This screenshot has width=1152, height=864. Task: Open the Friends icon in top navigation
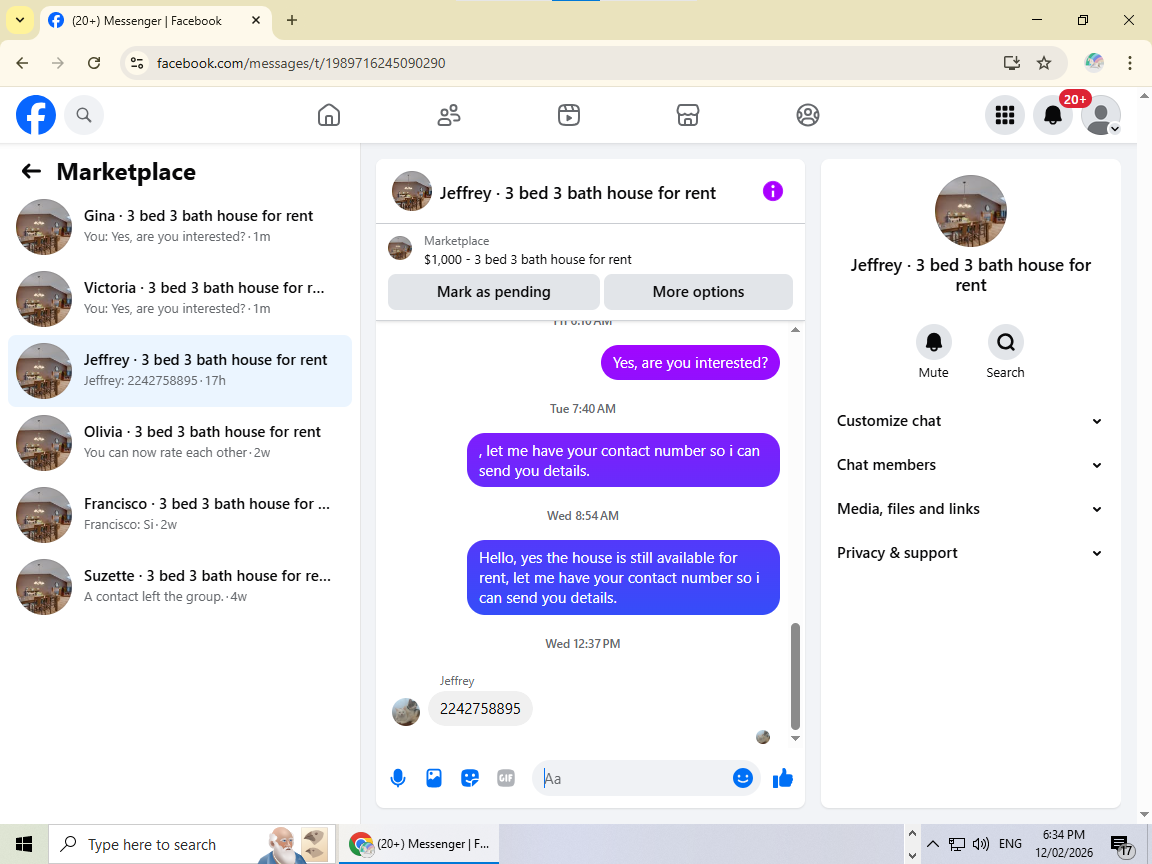click(449, 115)
